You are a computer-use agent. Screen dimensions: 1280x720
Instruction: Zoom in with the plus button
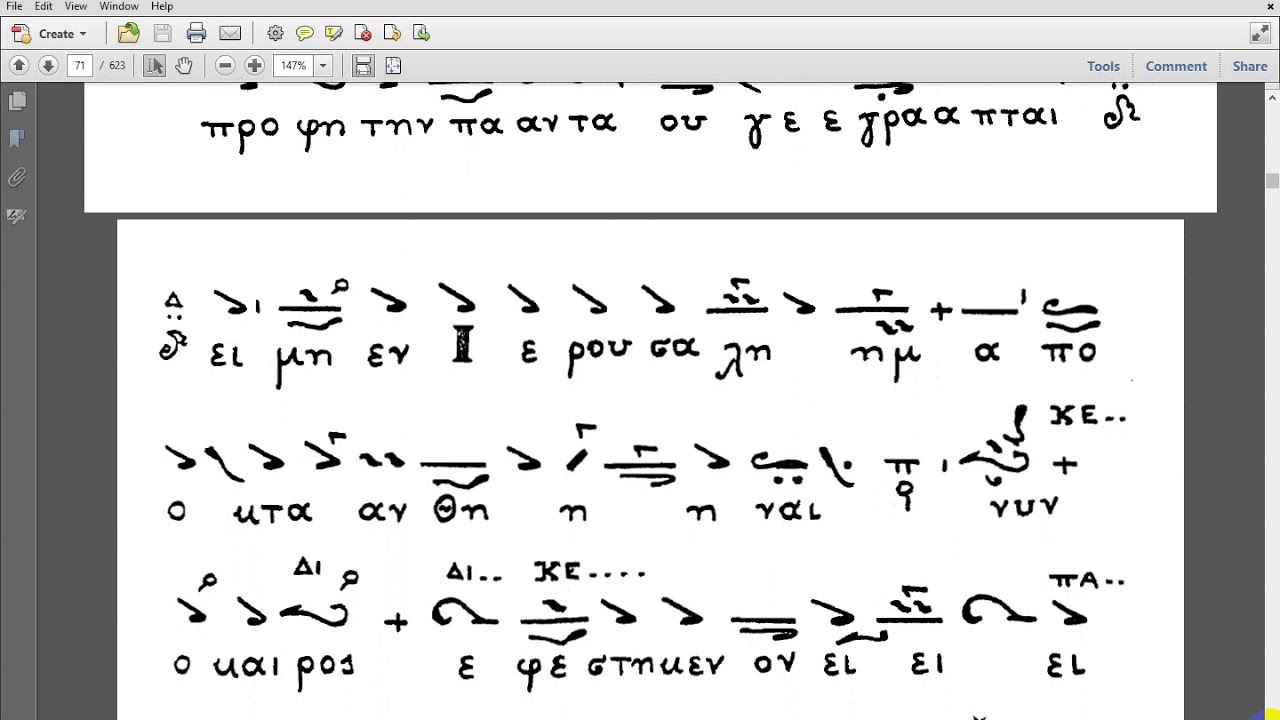pos(255,66)
